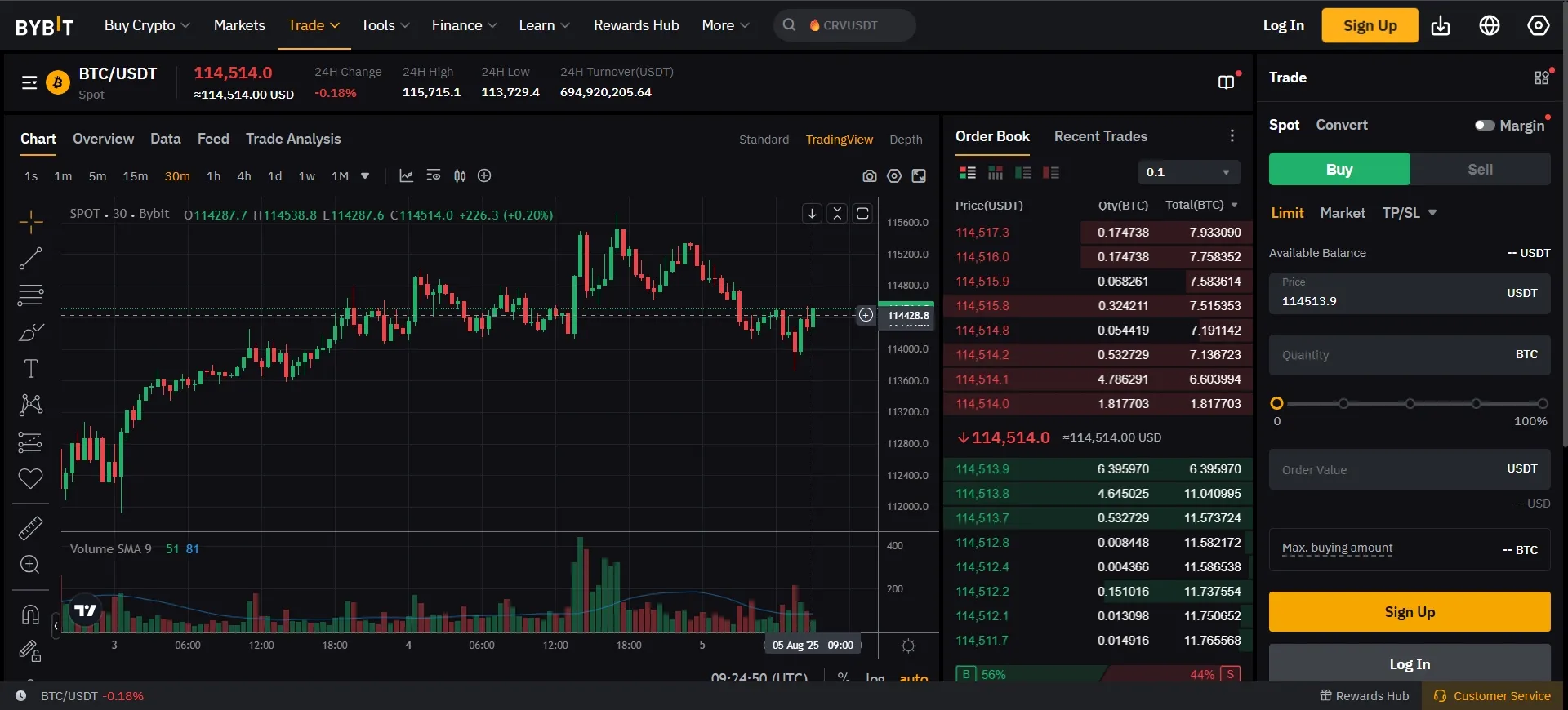
Task: Expand the Tools dropdown
Action: [385, 25]
